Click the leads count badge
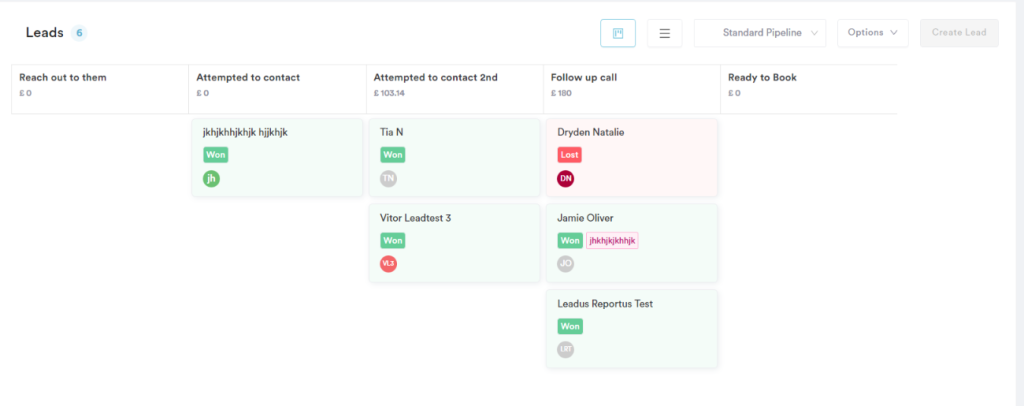Image resolution: width=1024 pixels, height=406 pixels. click(x=79, y=33)
